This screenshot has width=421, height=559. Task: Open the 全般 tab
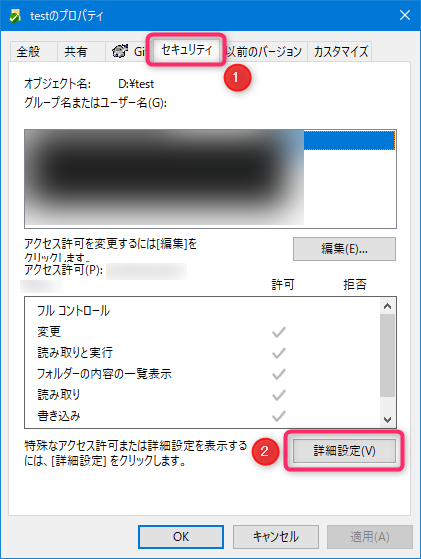click(28, 52)
